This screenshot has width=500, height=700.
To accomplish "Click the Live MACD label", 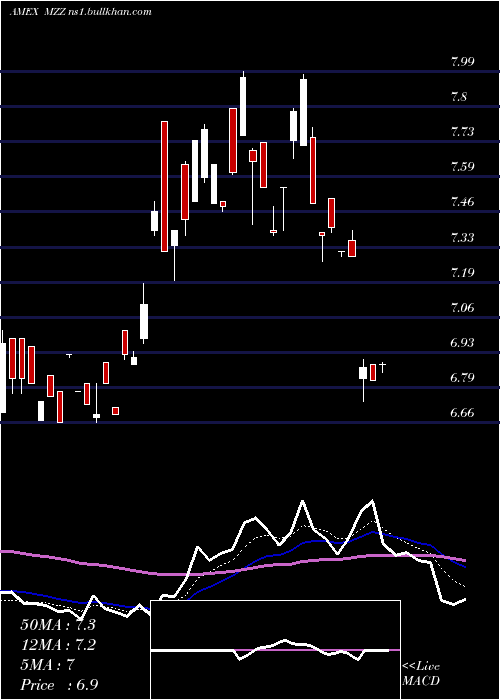I will [421, 673].
